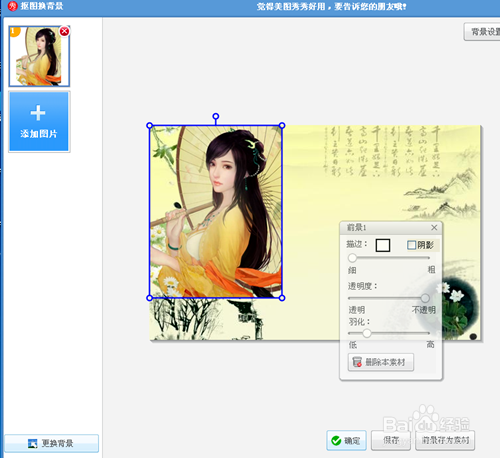Screen dimensions: 500x458
Task: Enable the 阴影 shadow checkbox
Action: 412,245
